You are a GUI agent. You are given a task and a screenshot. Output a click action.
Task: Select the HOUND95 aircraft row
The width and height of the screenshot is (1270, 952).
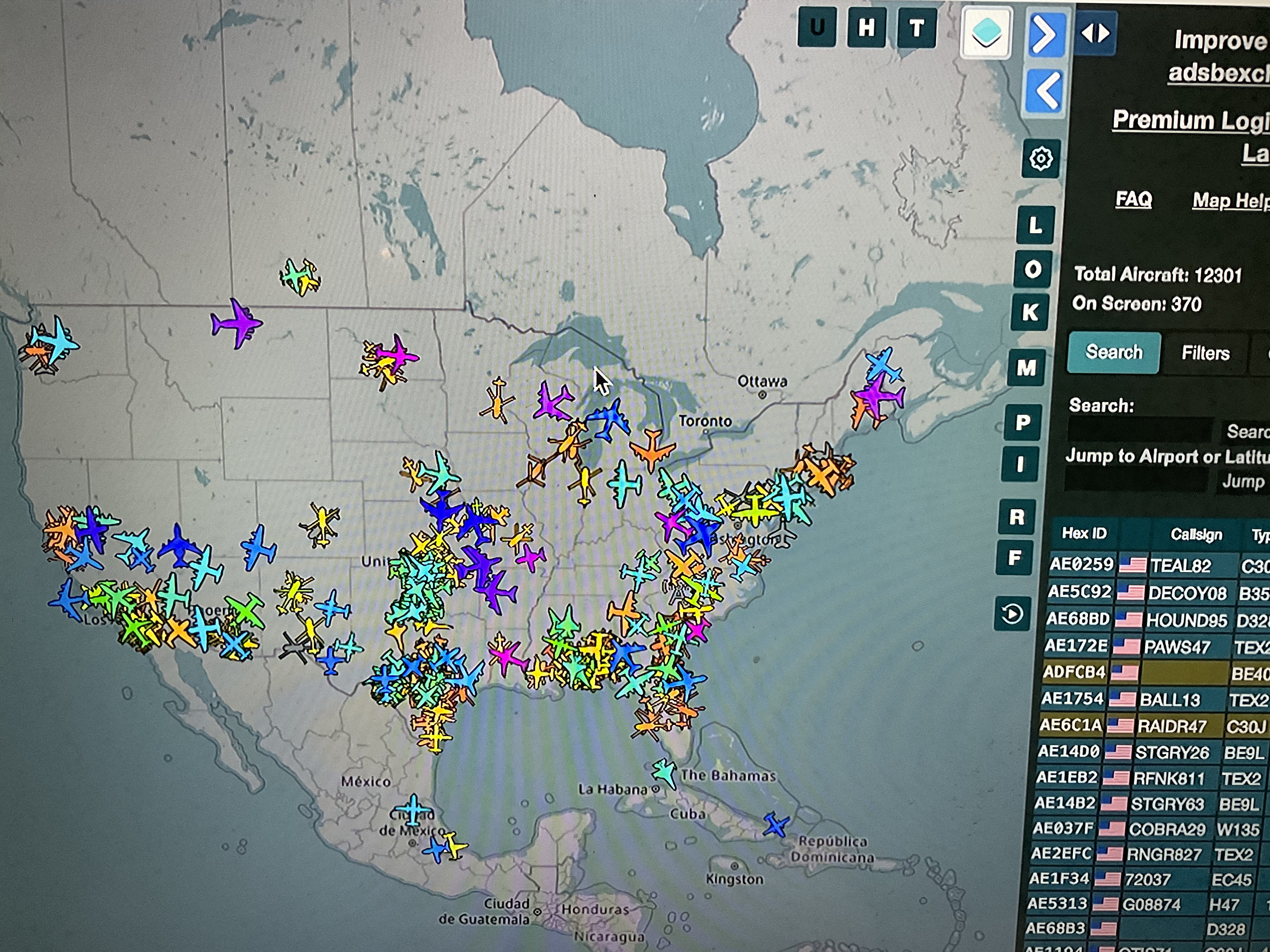point(1156,619)
